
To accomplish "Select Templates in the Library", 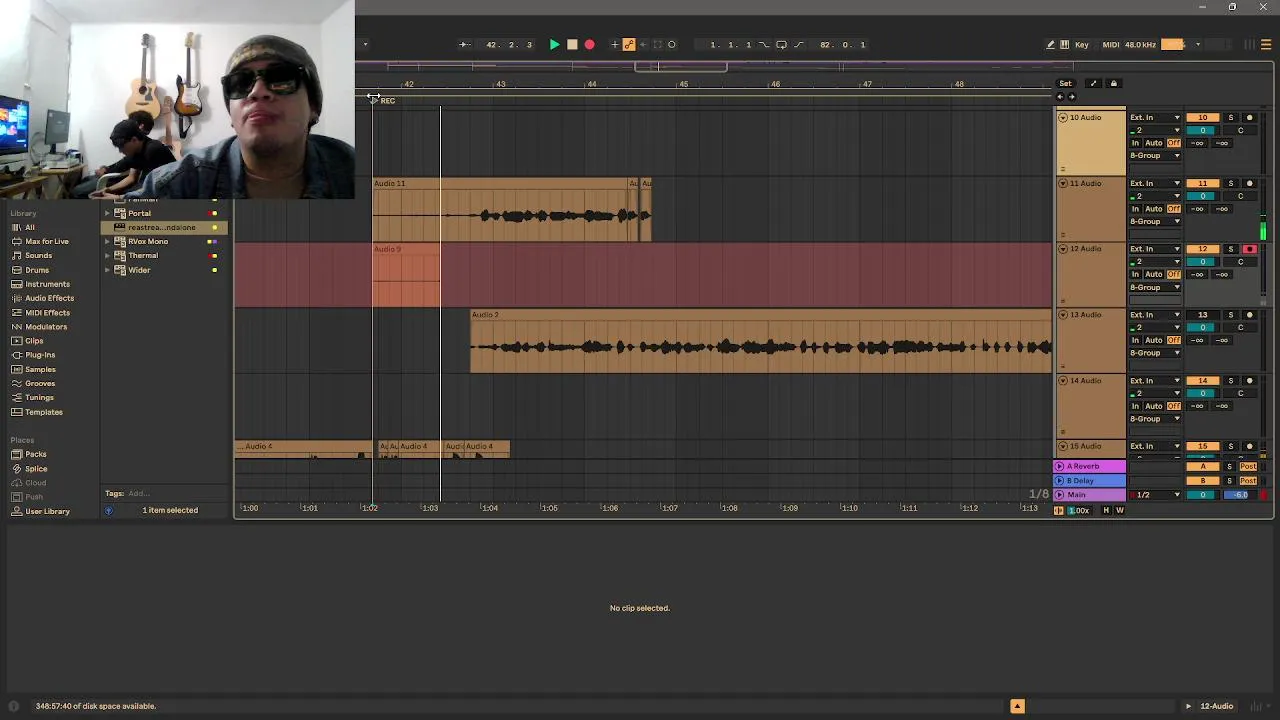I will tap(43, 412).
